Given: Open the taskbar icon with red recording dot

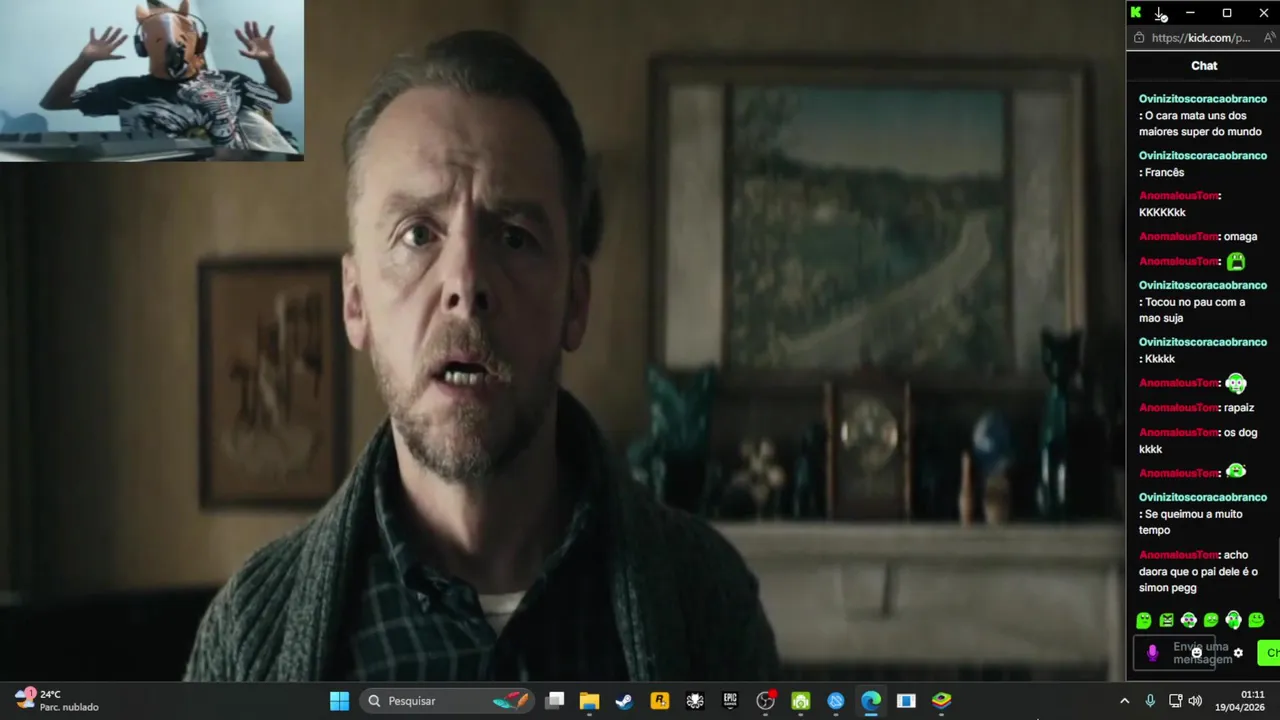Looking at the screenshot, I should click(766, 701).
